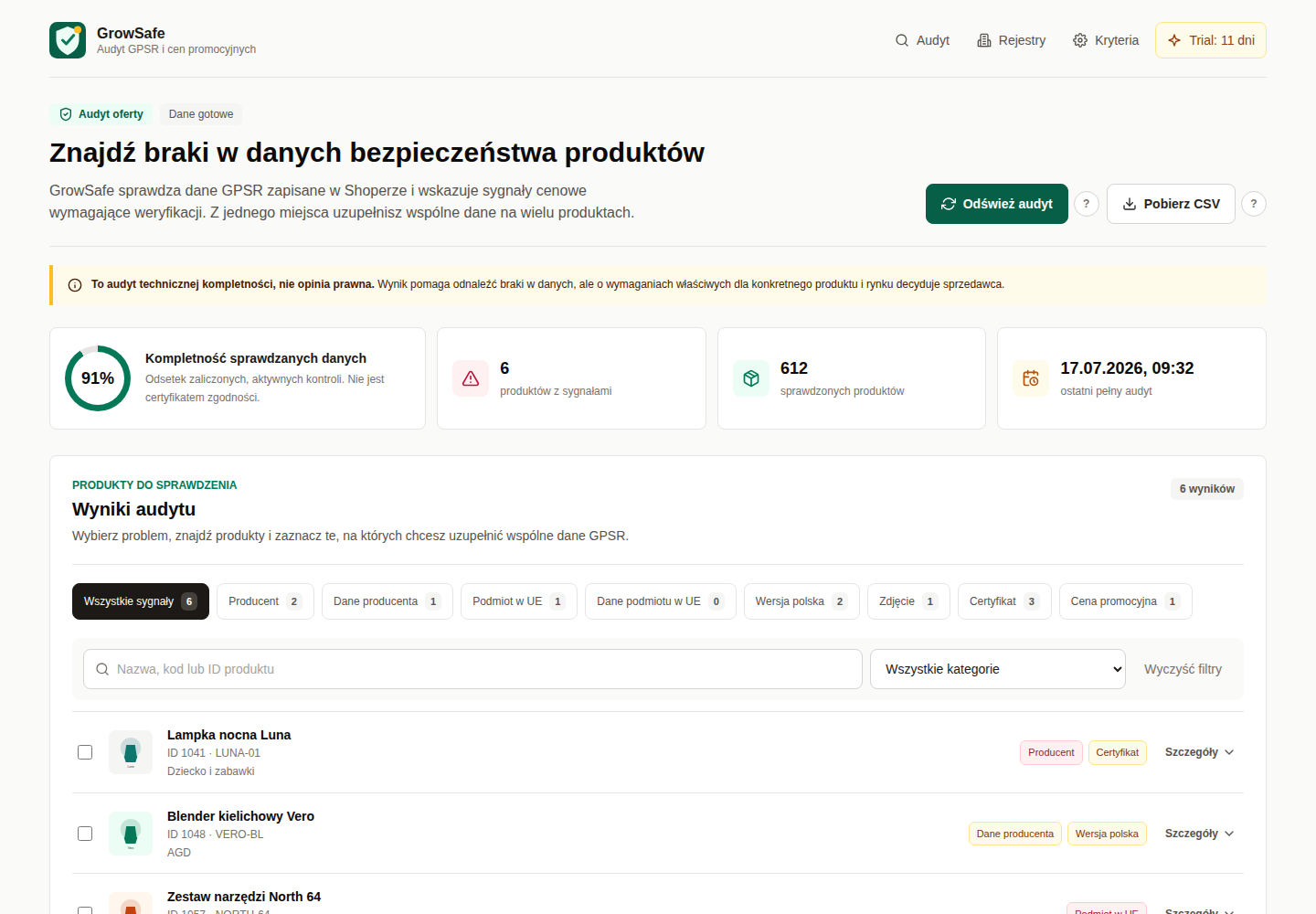The width and height of the screenshot is (1316, 914).
Task: Click the Trial: 11 dni badge
Action: tap(1211, 40)
